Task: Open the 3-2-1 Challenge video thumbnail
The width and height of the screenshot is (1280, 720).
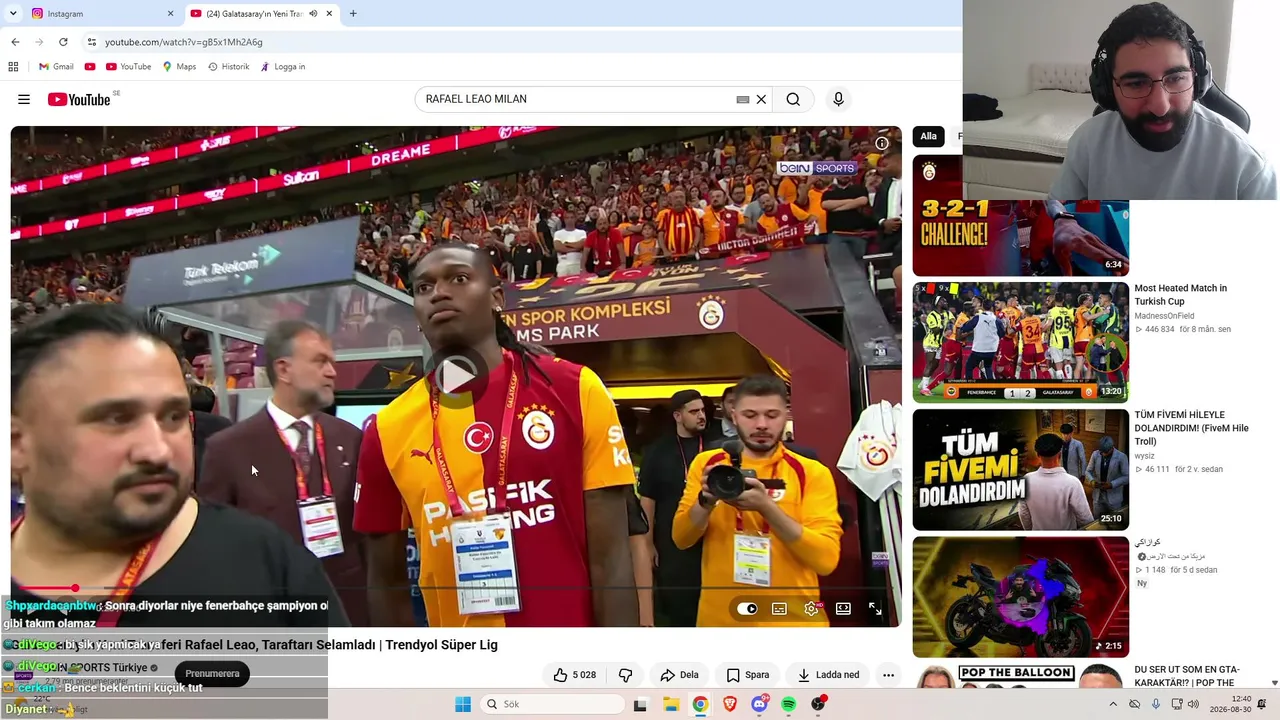Action: coord(1020,215)
